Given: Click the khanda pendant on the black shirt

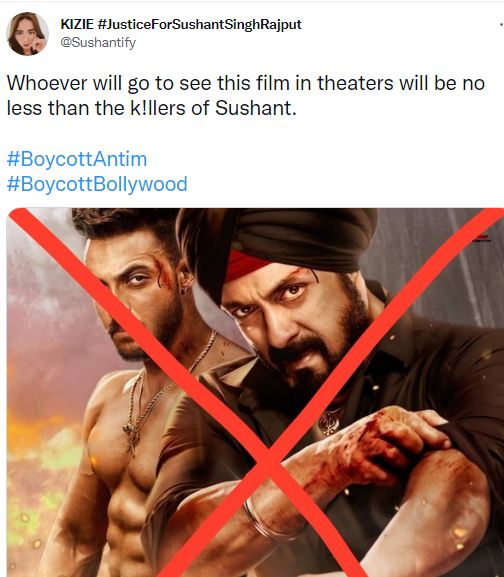Looking at the screenshot, I should (x=331, y=422).
